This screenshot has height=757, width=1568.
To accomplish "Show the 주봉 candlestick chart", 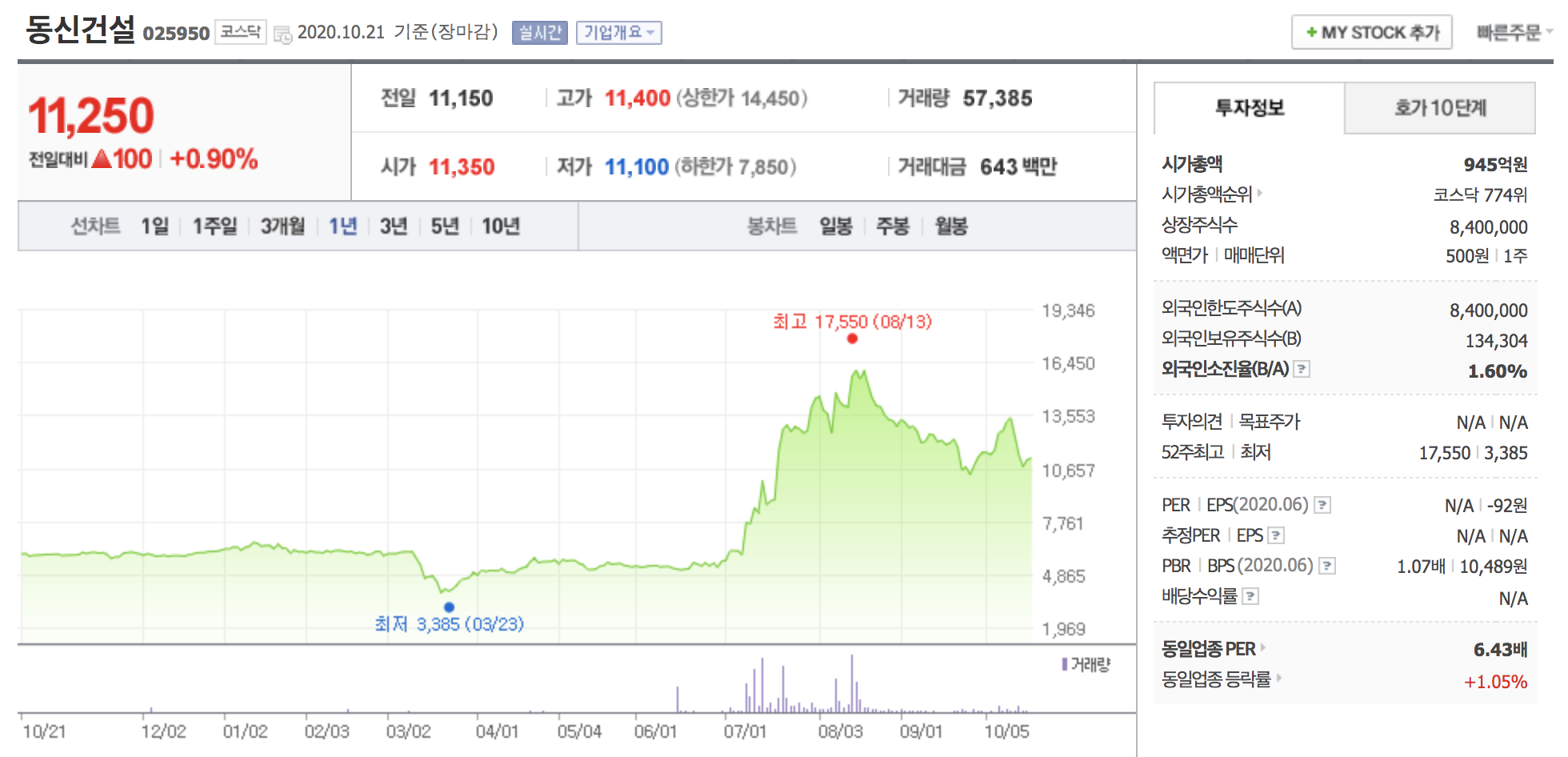I will point(893,226).
